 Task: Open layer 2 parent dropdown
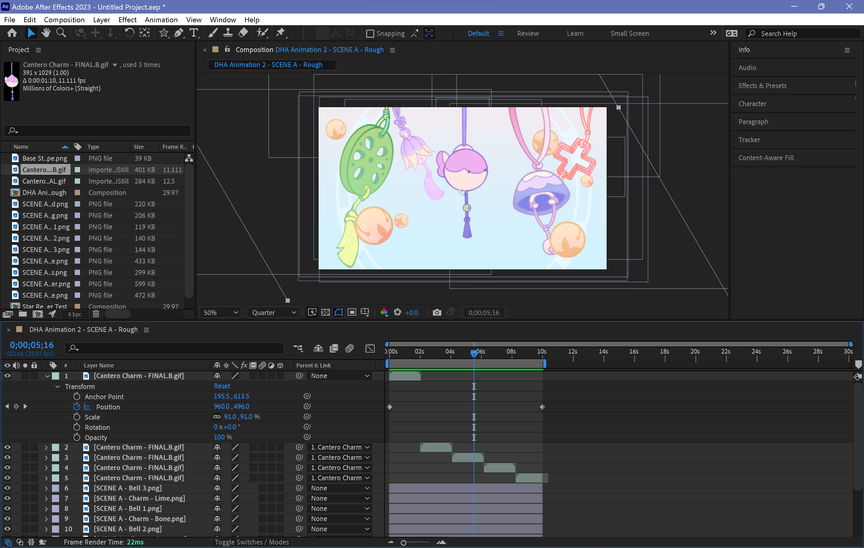(339, 448)
